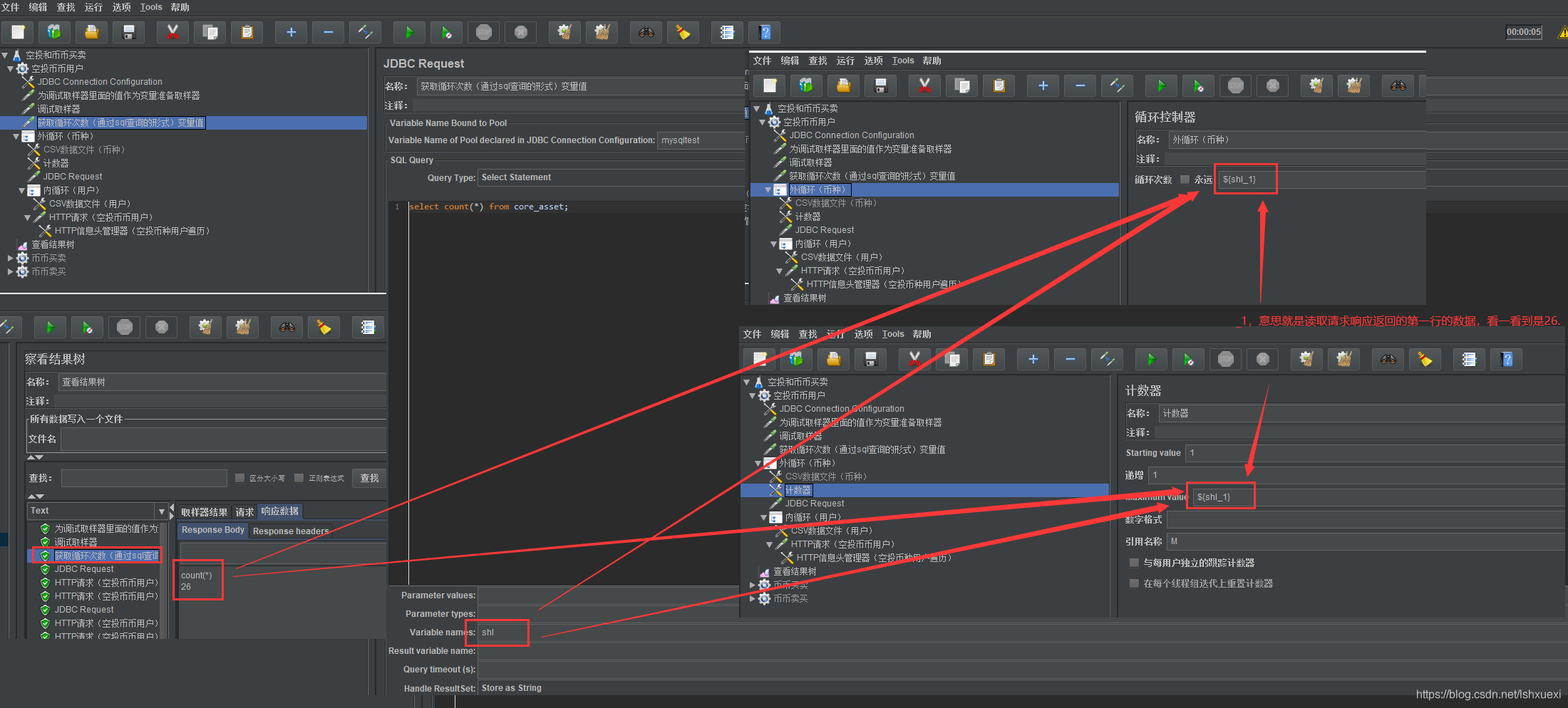The height and width of the screenshot is (708, 1568).
Task: Check 与每用户独立的跟踪计数器 option
Action: pyautogui.click(x=1134, y=563)
